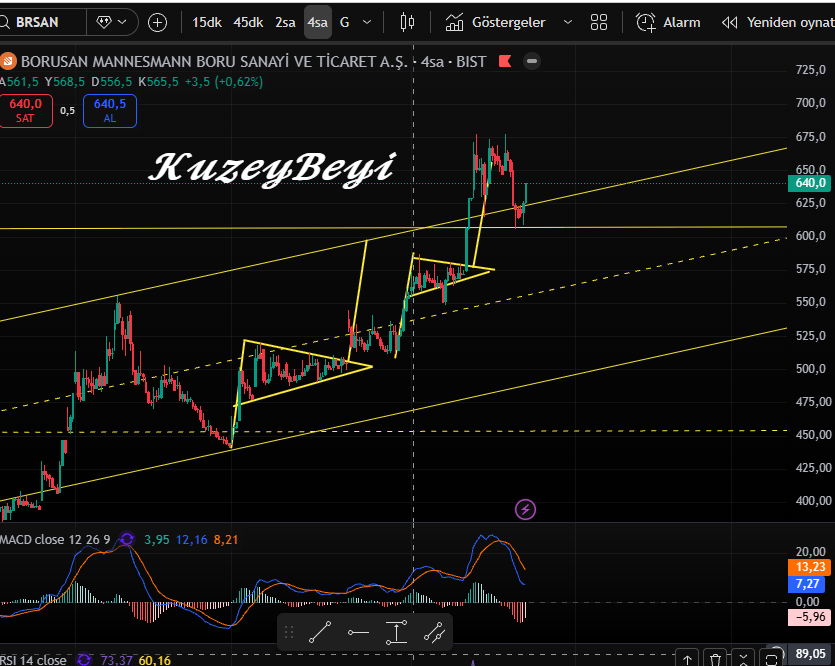Click the red flag market status icon
The image size is (835, 666).
tap(505, 61)
